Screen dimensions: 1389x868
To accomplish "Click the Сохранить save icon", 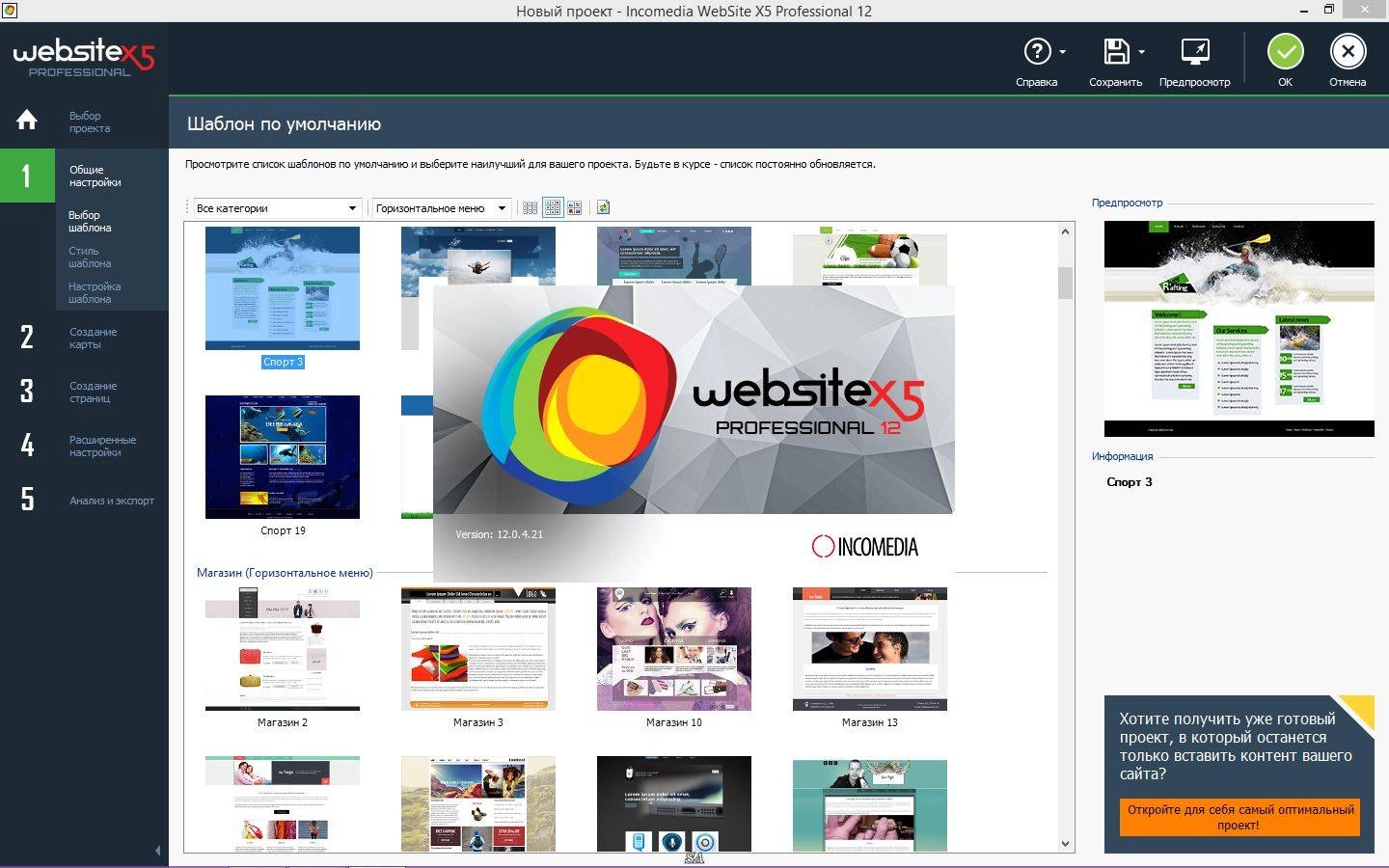I will coord(1116,51).
